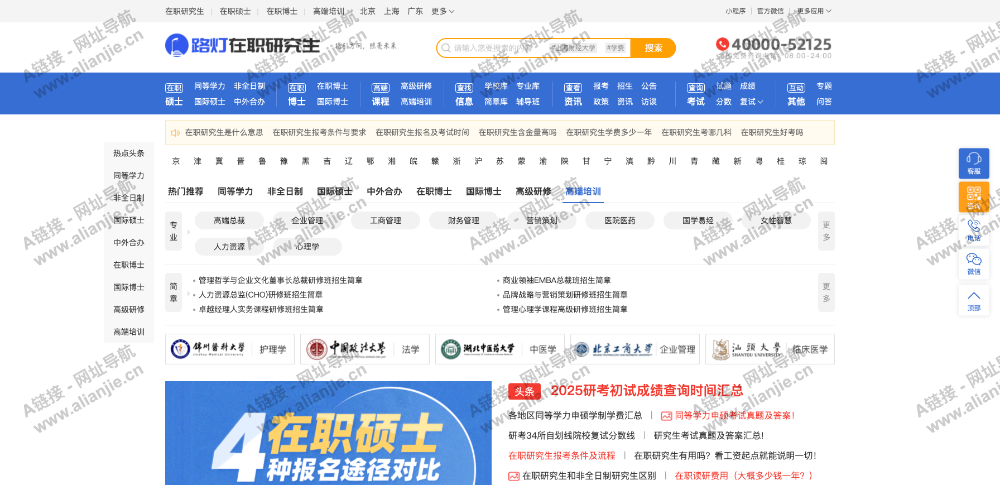Expand 更多 beside the 简章 list

[827, 292]
